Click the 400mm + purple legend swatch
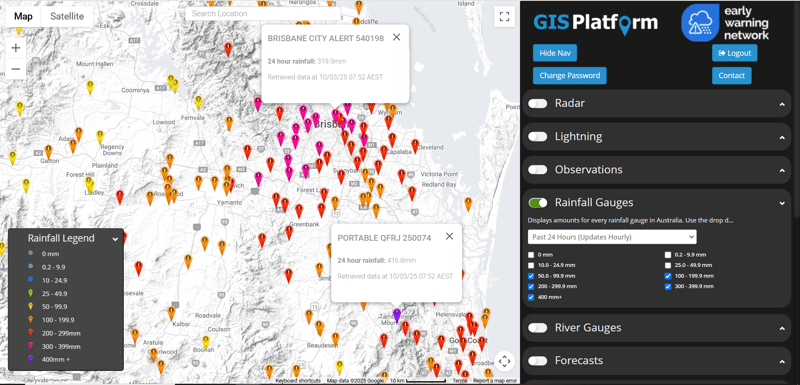Viewport: 800px width, 385px height. pos(30,359)
